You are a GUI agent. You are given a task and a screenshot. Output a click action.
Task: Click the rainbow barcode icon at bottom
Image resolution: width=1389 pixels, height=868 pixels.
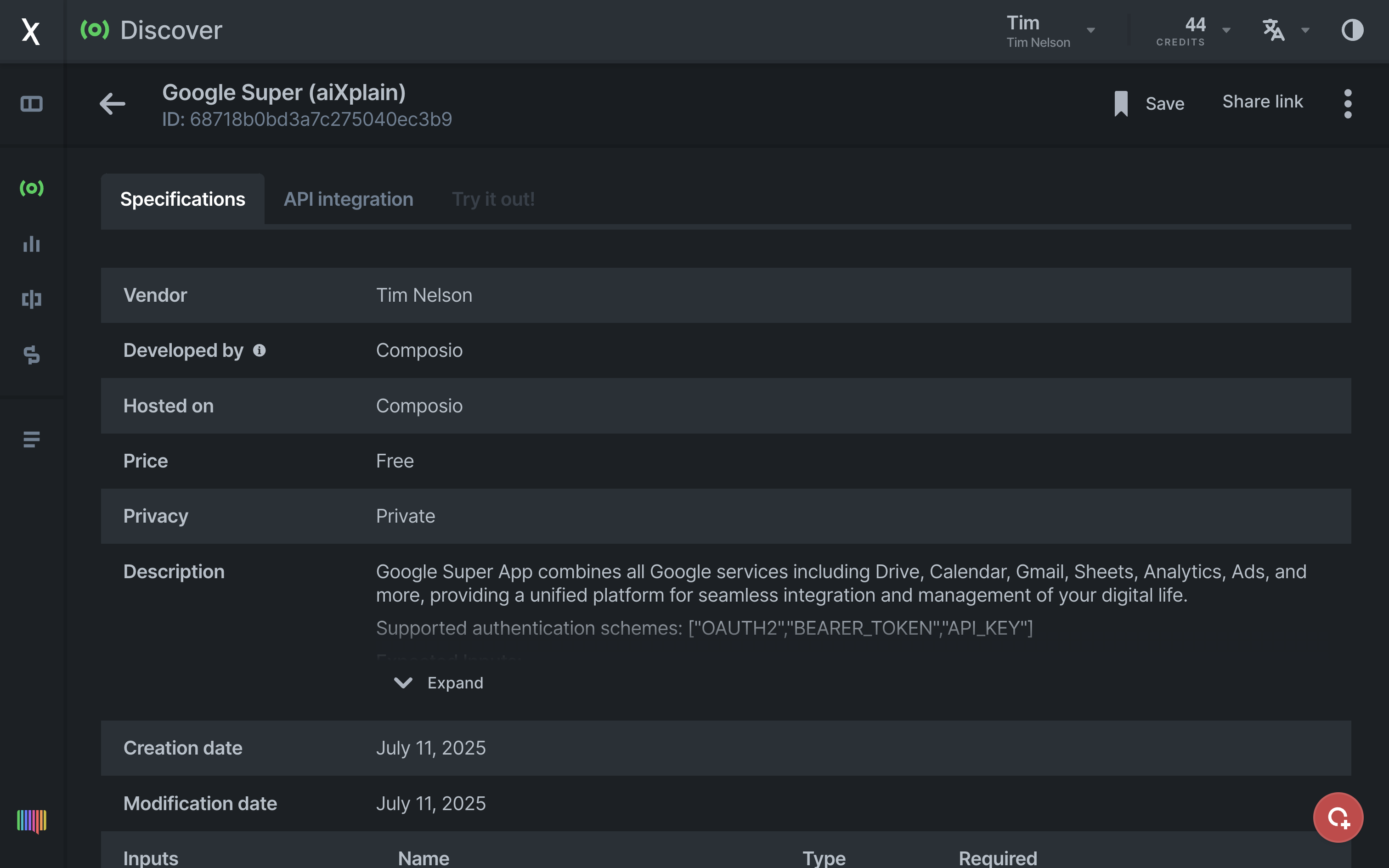click(x=32, y=821)
